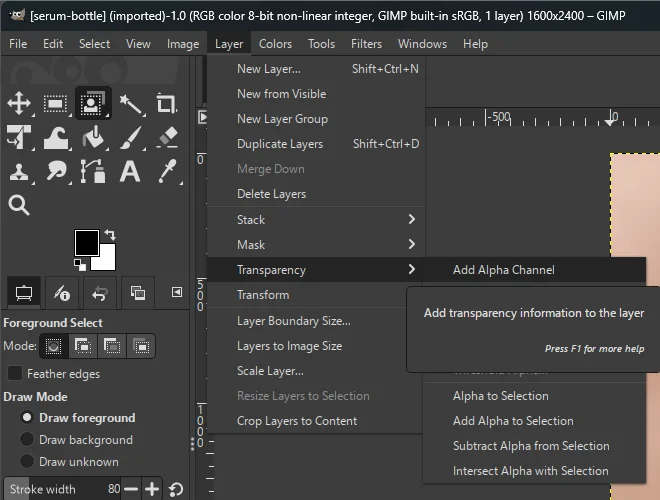This screenshot has width=660, height=500.
Task: Expand the Stack submenu
Action: pos(316,220)
